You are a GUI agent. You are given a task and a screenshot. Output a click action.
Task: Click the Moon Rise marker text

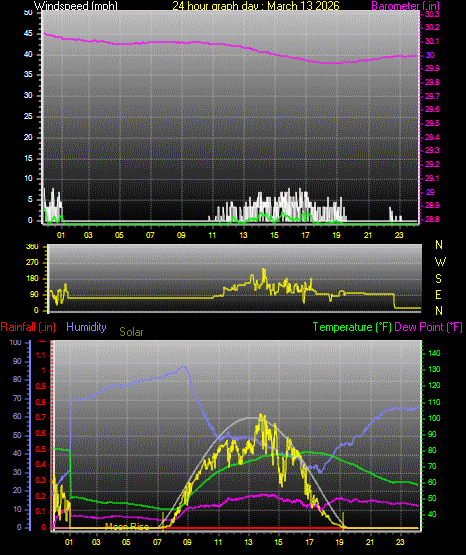pyautogui.click(x=127, y=527)
